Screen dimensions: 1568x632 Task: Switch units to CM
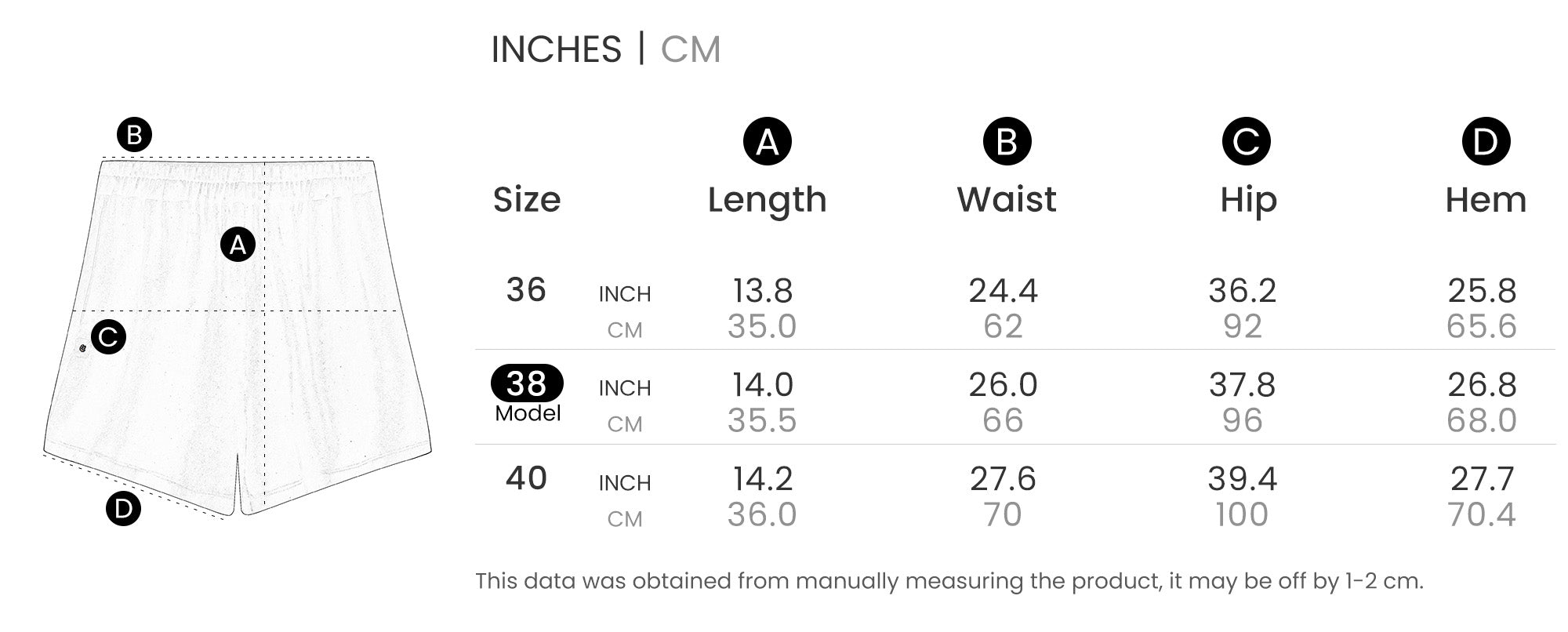coord(690,49)
